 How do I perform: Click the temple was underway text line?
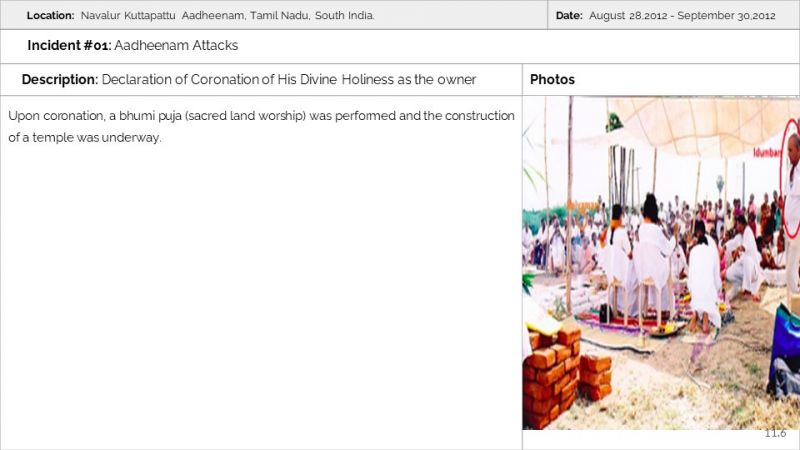[x=85, y=138]
